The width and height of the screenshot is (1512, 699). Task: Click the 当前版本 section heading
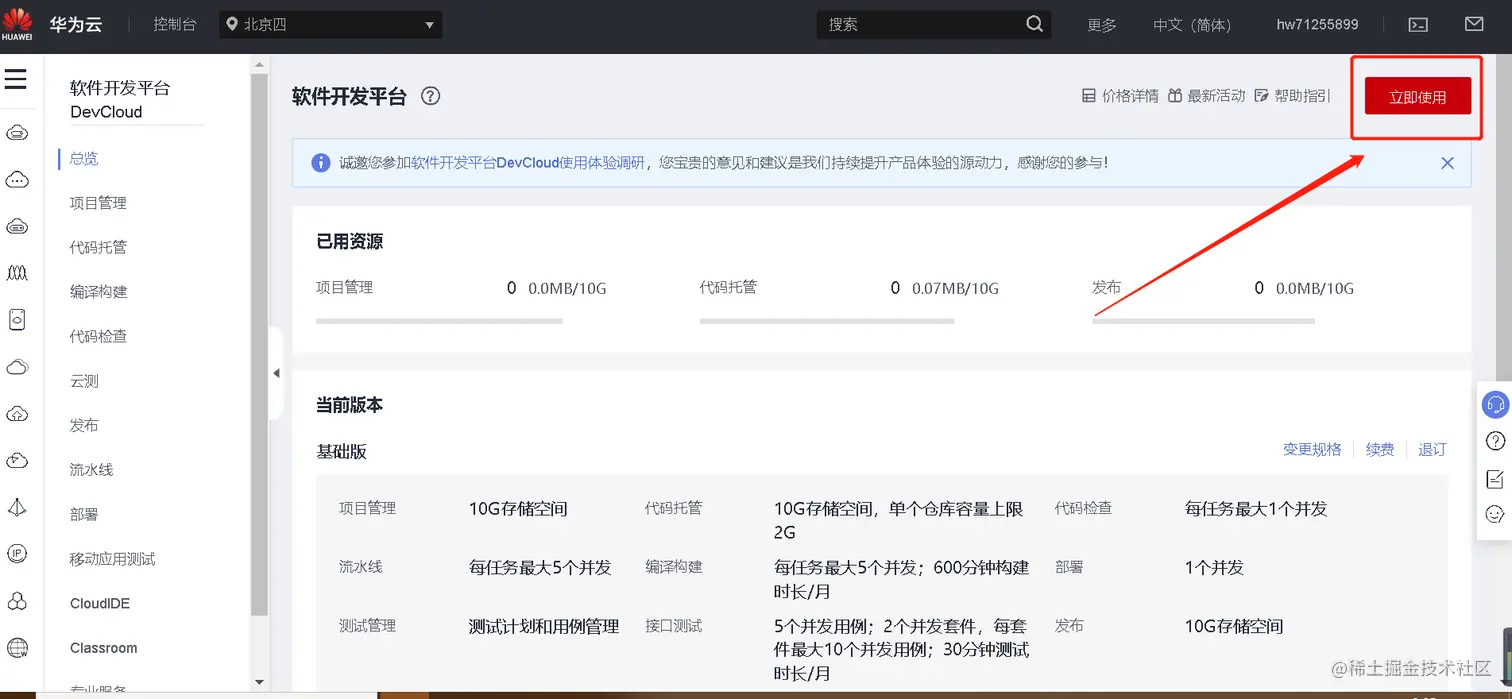click(350, 405)
